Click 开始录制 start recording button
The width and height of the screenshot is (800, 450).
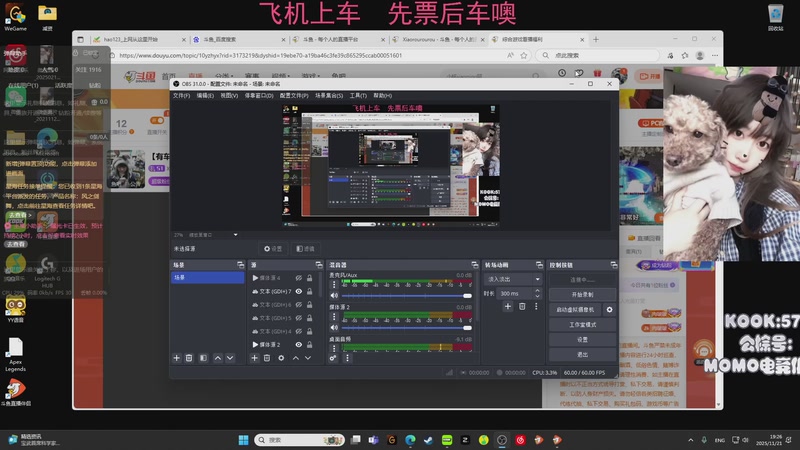(x=582, y=294)
